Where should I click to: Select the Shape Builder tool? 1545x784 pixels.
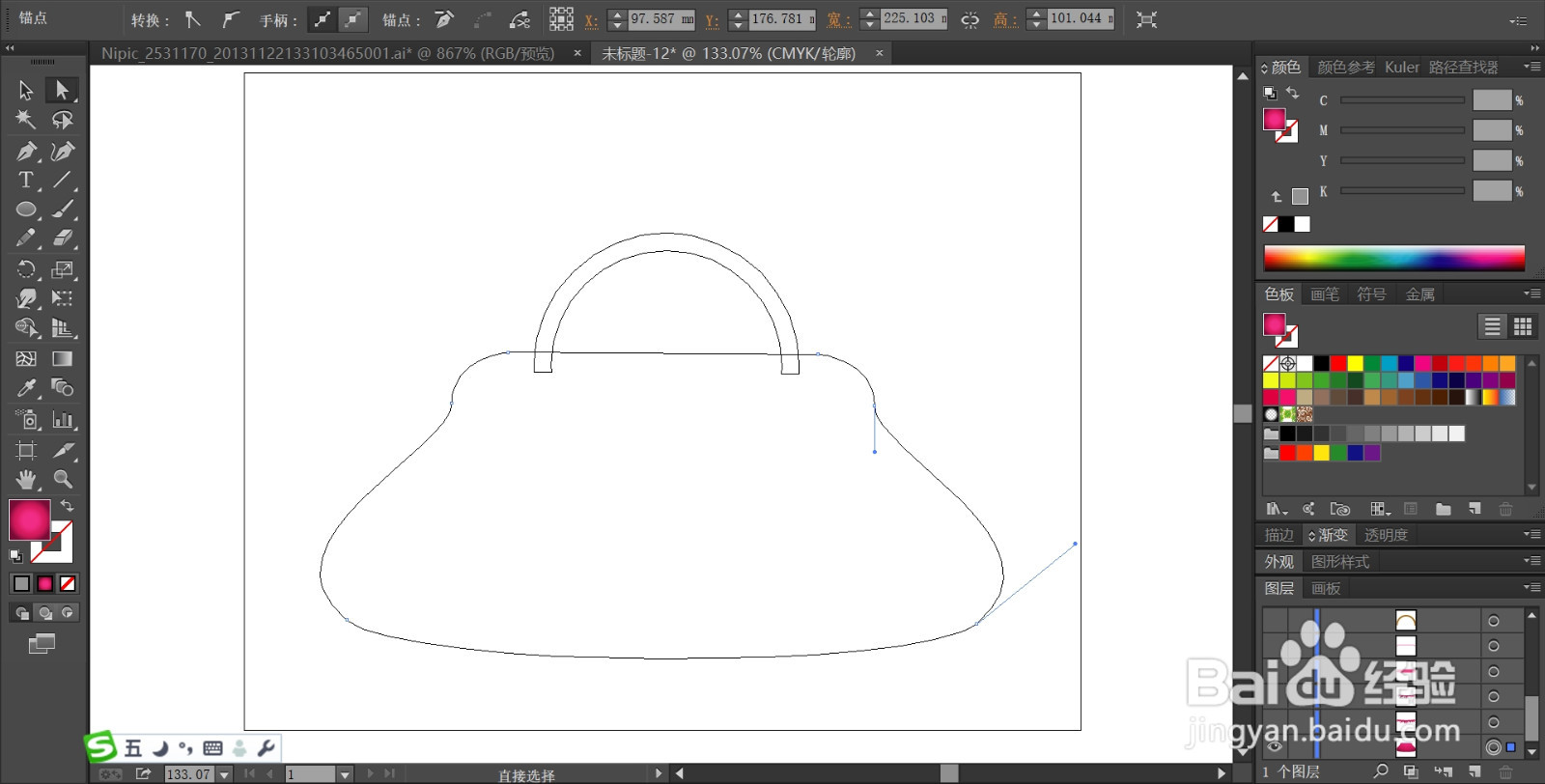coord(26,328)
